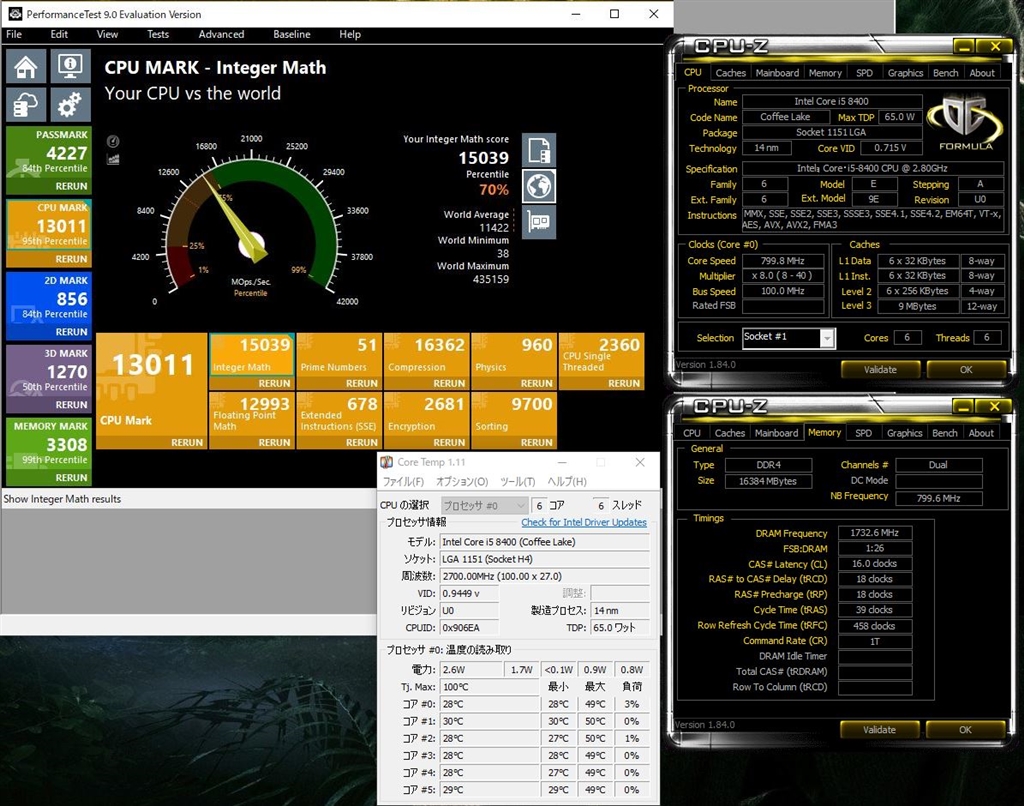Rerun the Prime Numbers test
The height and width of the screenshot is (806, 1024).
(361, 383)
